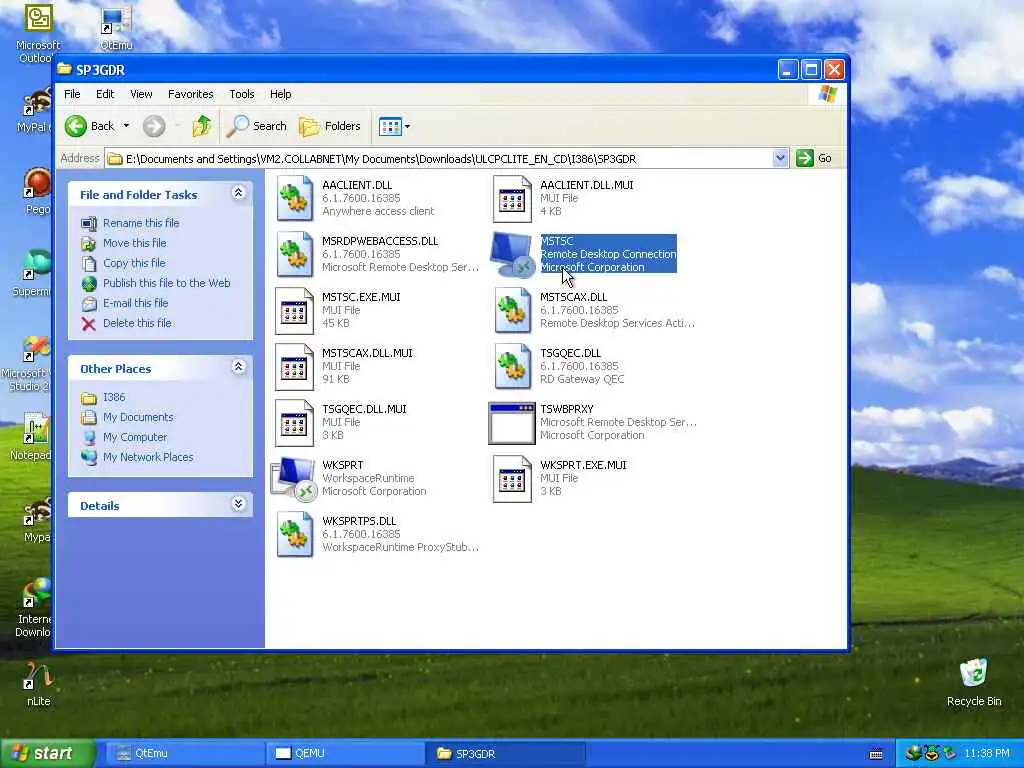The width and height of the screenshot is (1024, 768).
Task: Open the Tools menu
Action: click(242, 94)
